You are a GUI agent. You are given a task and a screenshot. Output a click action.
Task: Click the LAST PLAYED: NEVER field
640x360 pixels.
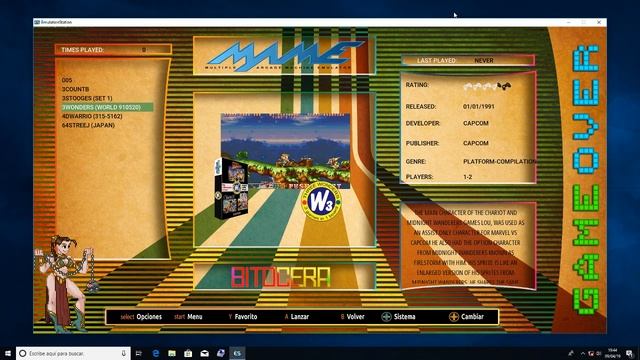point(468,60)
